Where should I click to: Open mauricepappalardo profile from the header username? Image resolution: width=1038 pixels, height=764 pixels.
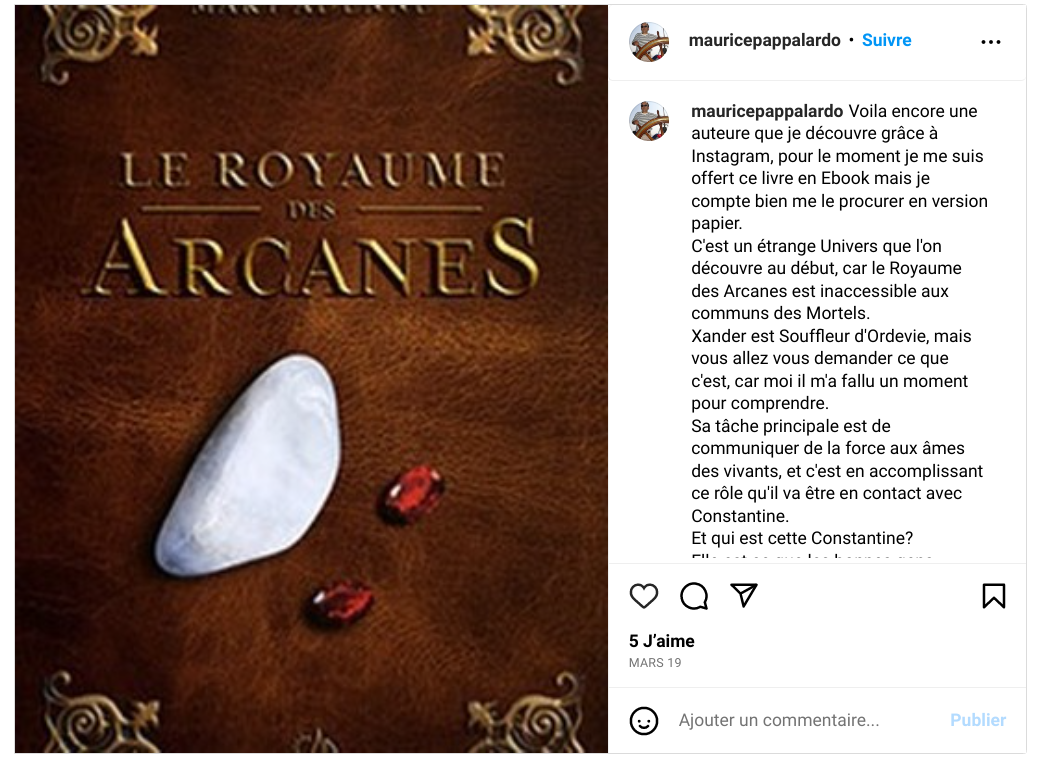pyautogui.click(x=765, y=40)
